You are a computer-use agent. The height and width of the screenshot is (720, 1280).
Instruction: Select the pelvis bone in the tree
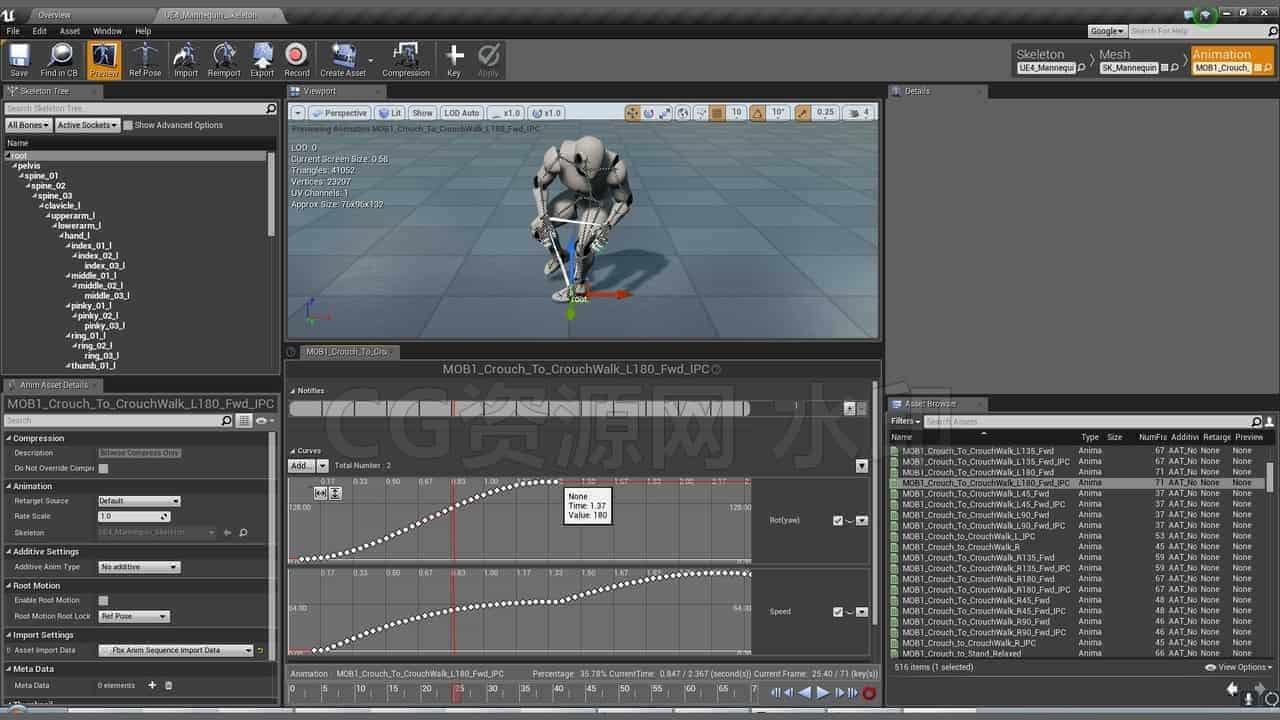[29, 166]
